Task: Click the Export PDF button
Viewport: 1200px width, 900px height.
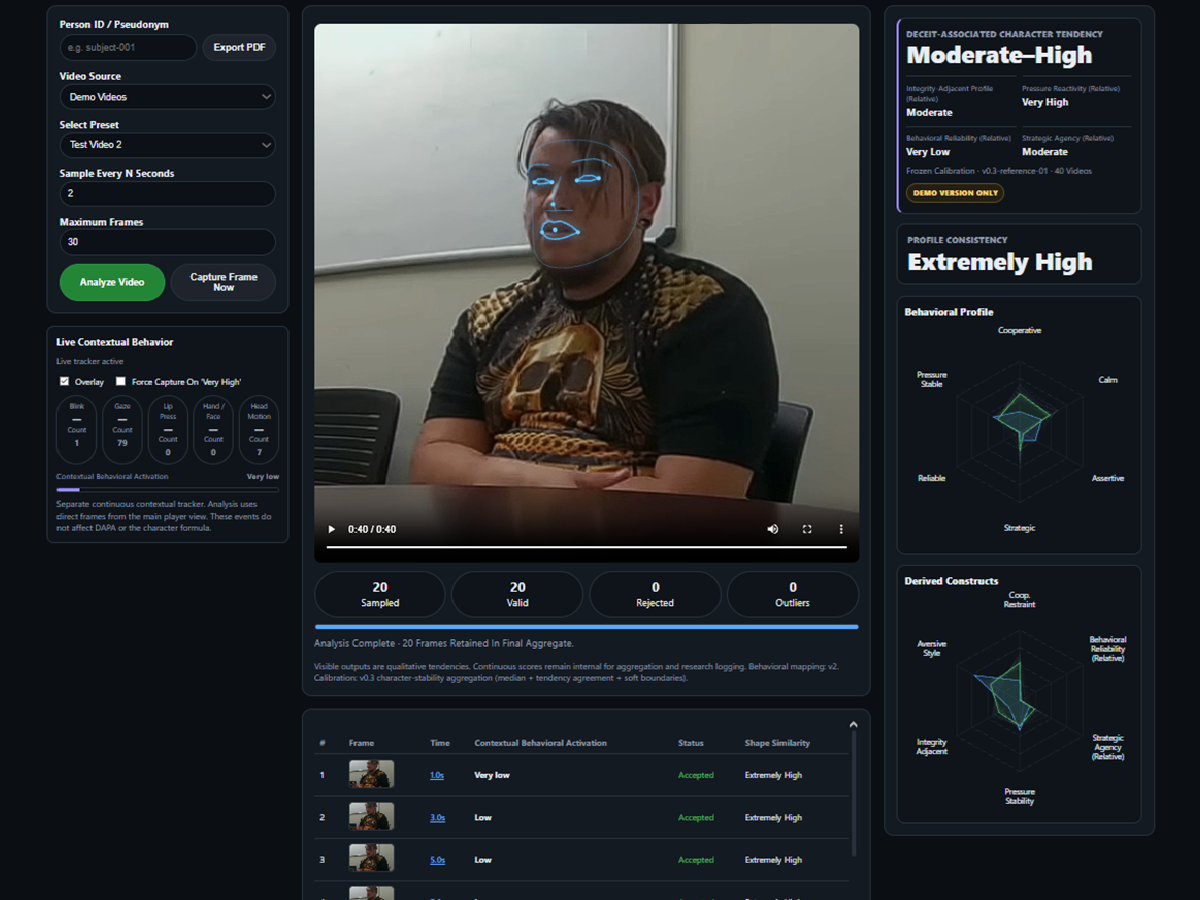Action: click(239, 48)
